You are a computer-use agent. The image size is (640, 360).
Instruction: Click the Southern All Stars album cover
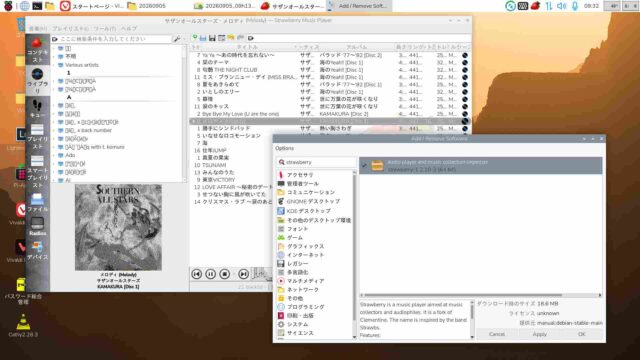click(x=118, y=227)
